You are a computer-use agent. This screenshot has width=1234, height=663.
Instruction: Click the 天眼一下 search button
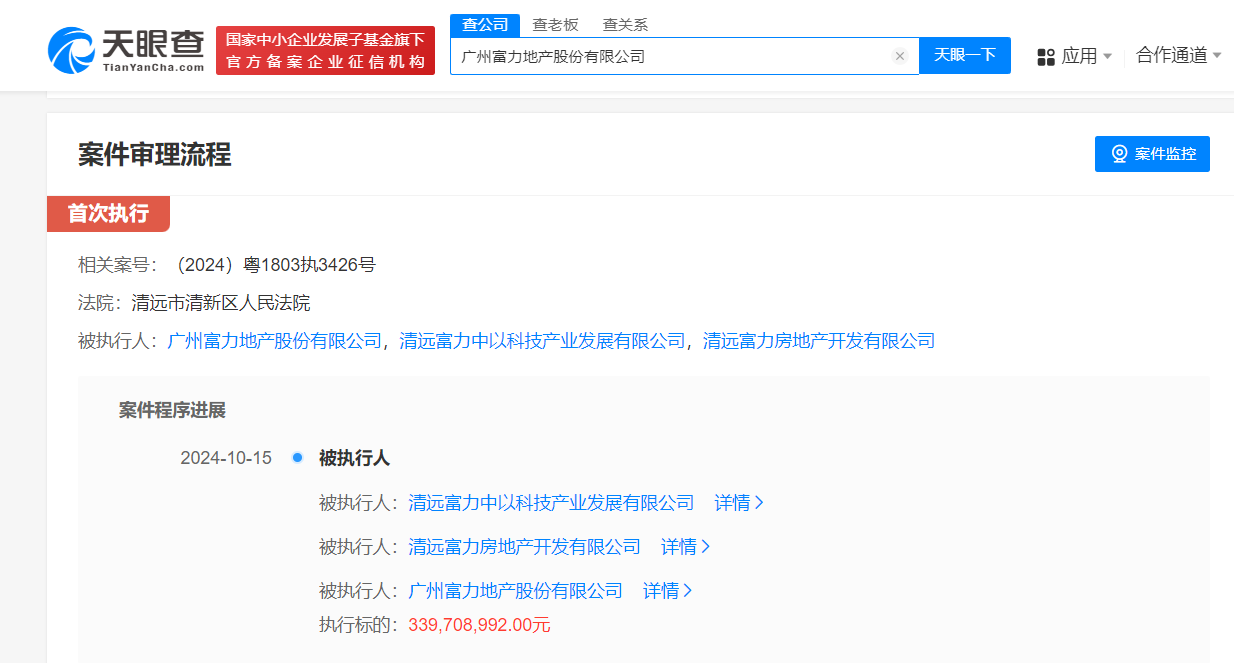(x=965, y=55)
